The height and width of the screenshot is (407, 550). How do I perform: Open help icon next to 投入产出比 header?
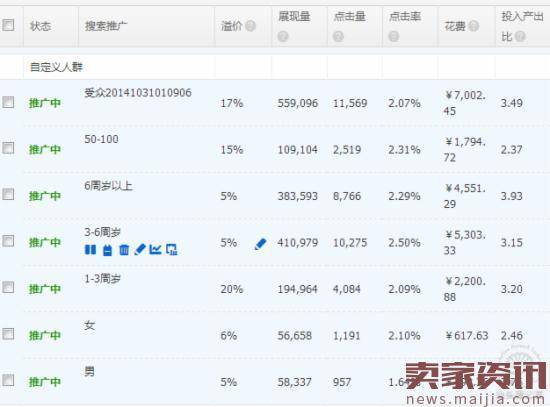pos(520,36)
